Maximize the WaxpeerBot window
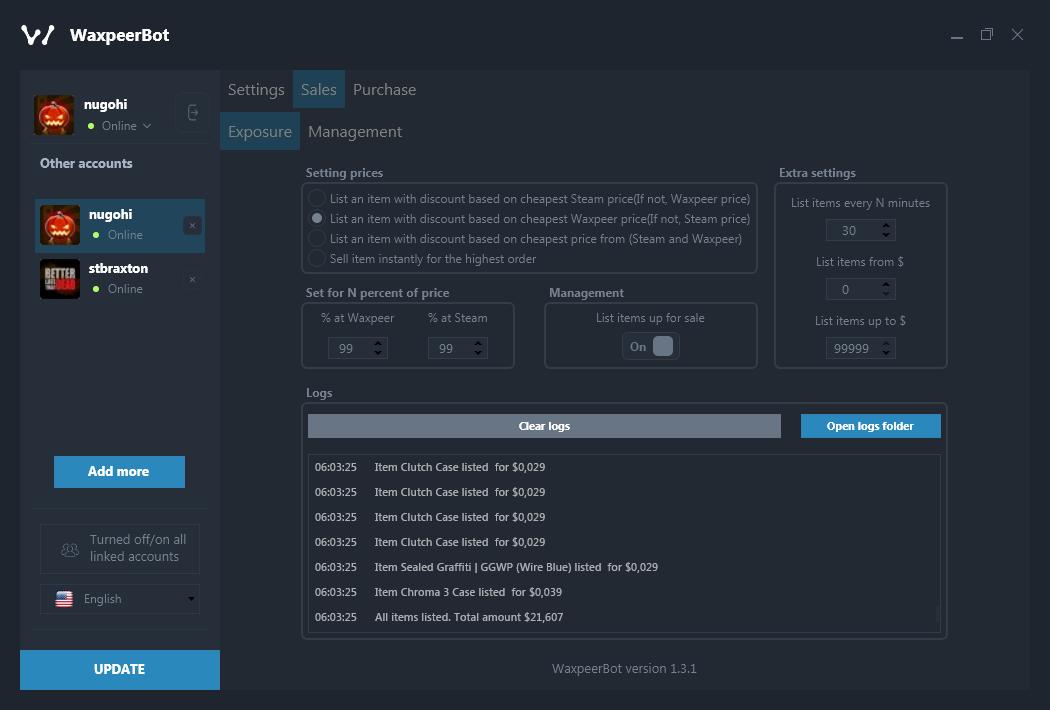The width and height of the screenshot is (1050, 710). click(987, 34)
